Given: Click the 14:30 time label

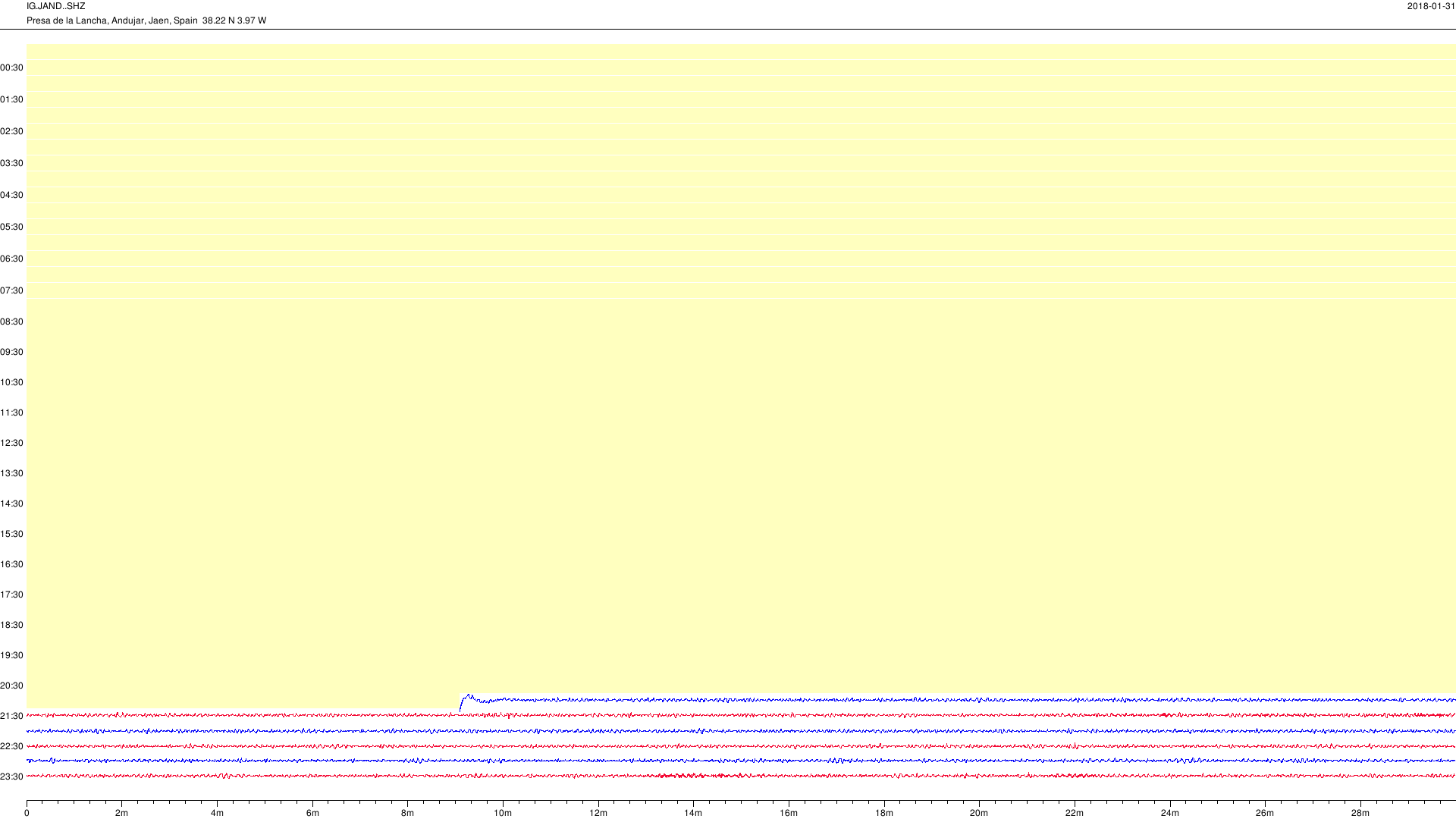Looking at the screenshot, I should tap(11, 504).
